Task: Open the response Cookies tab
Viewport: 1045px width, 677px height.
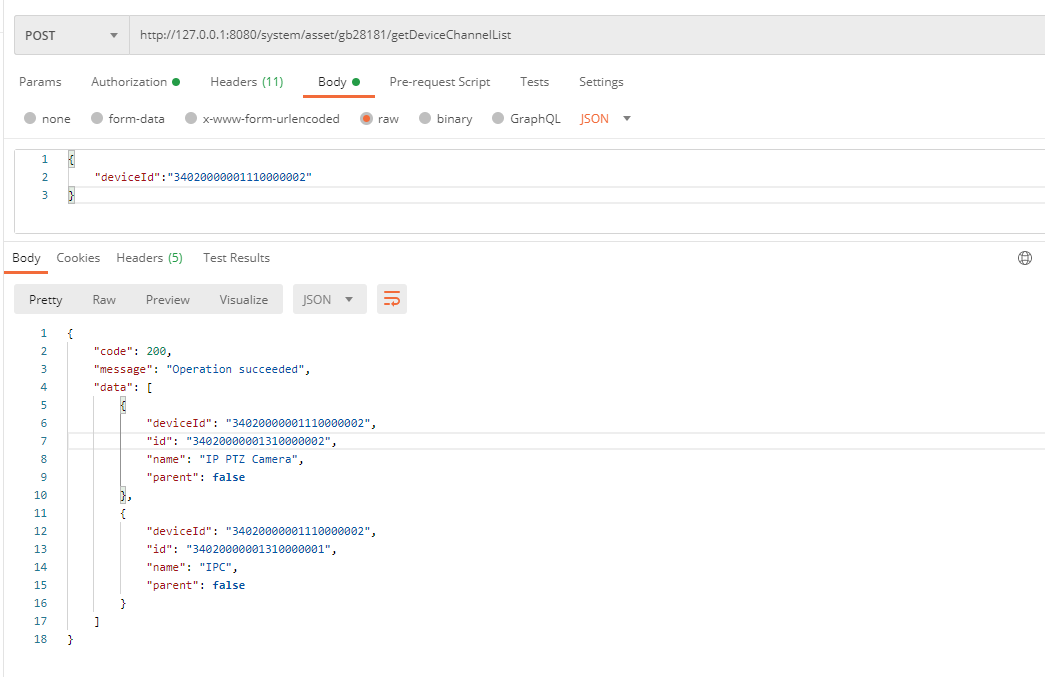Action: coord(78,258)
